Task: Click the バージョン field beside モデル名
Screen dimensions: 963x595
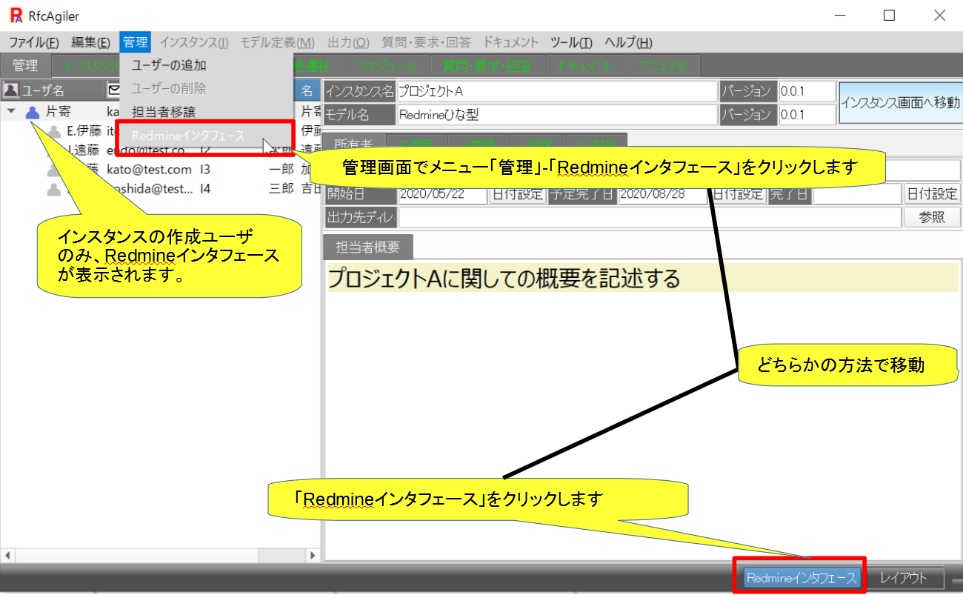Action: point(806,114)
